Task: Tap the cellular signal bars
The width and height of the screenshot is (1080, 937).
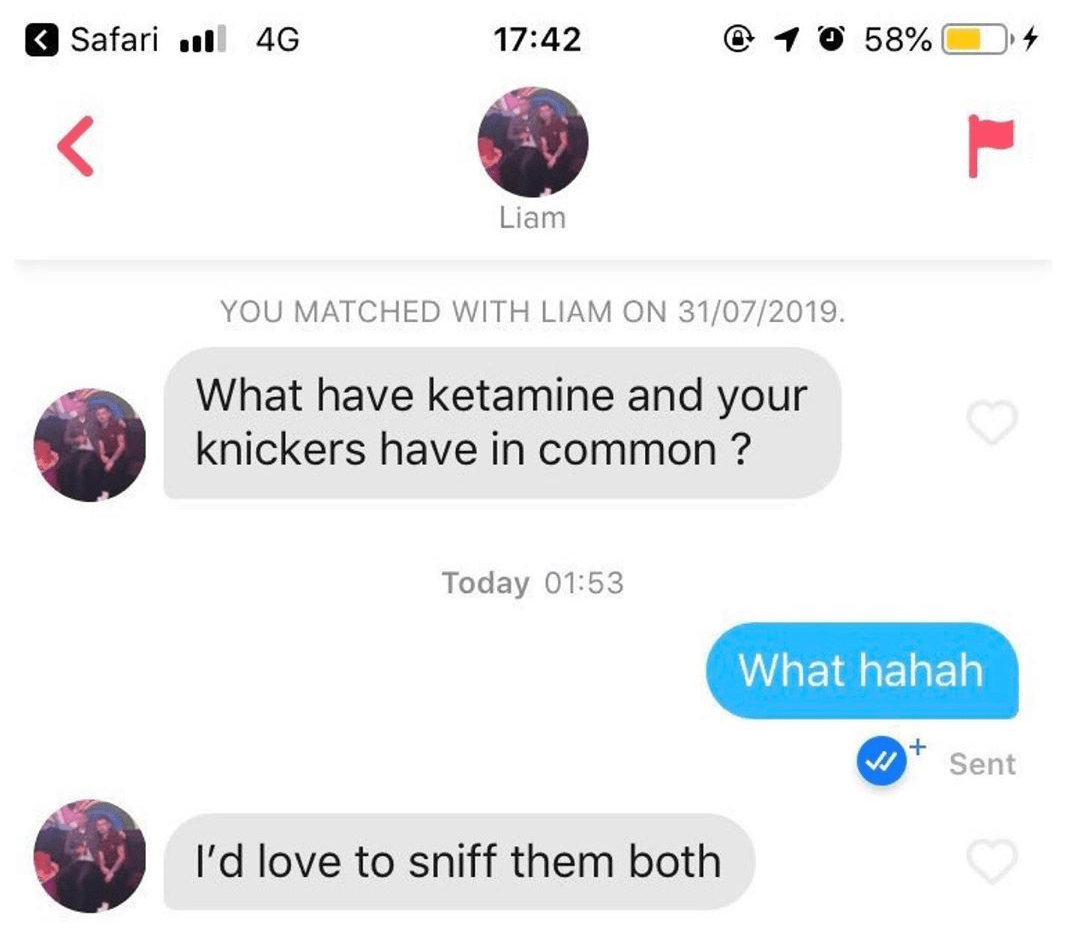Action: pos(202,39)
